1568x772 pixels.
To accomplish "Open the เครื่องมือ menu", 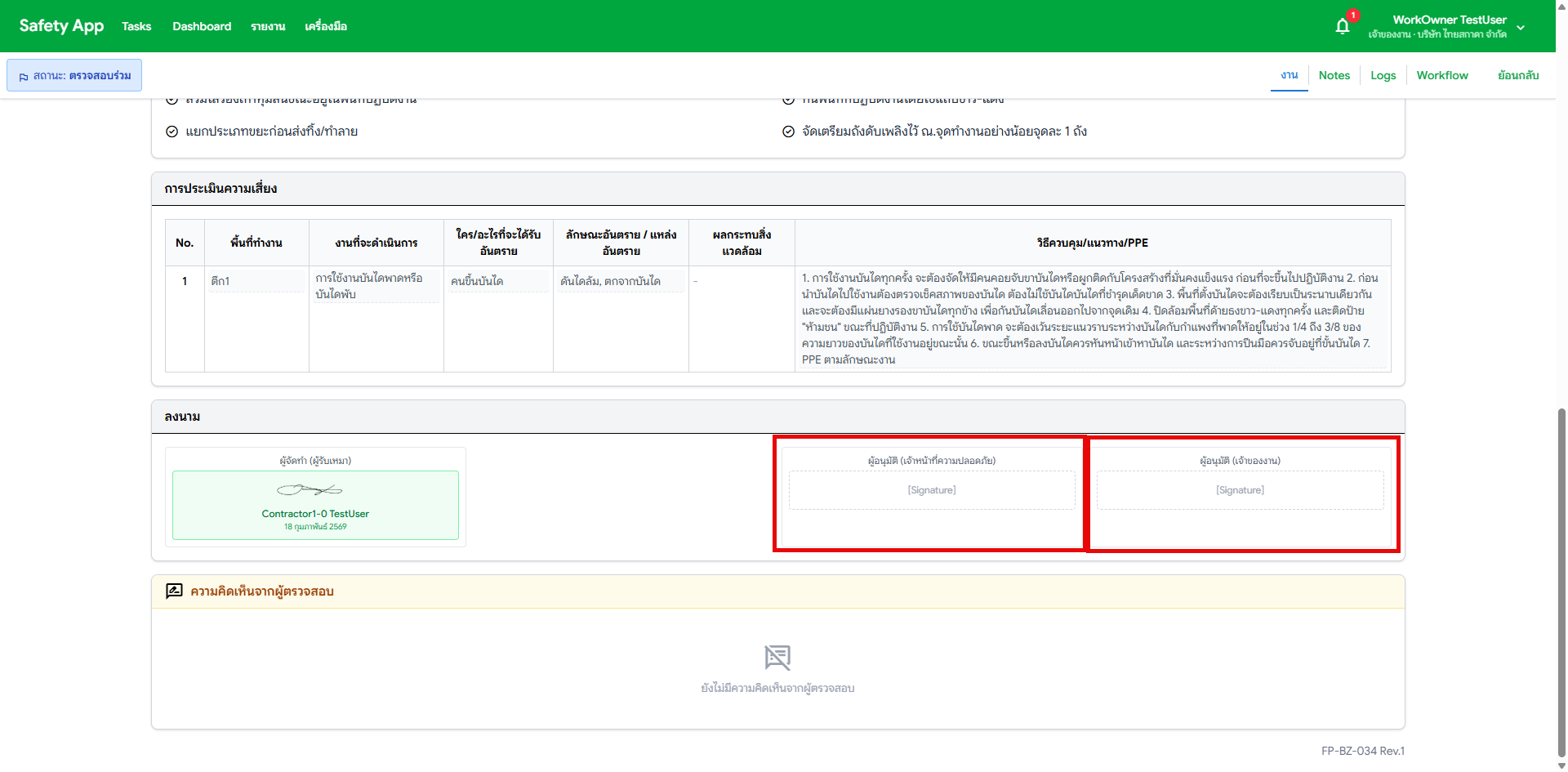I will tap(326, 26).
